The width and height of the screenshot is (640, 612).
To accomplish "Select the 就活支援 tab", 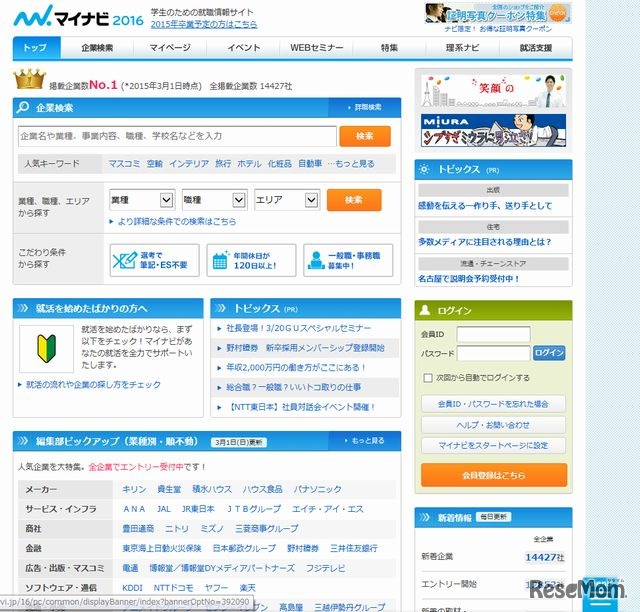I will click(536, 48).
